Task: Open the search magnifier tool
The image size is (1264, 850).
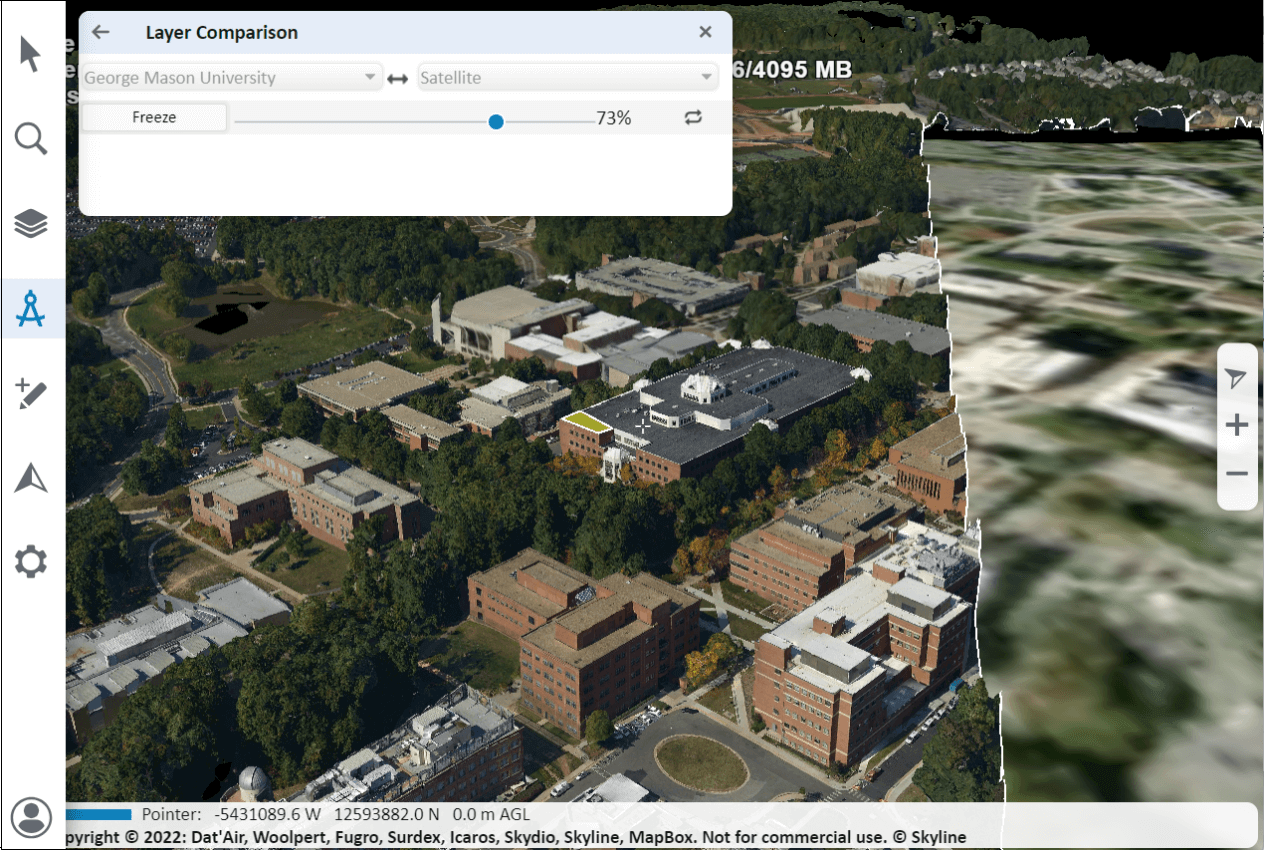Action: coord(31,139)
